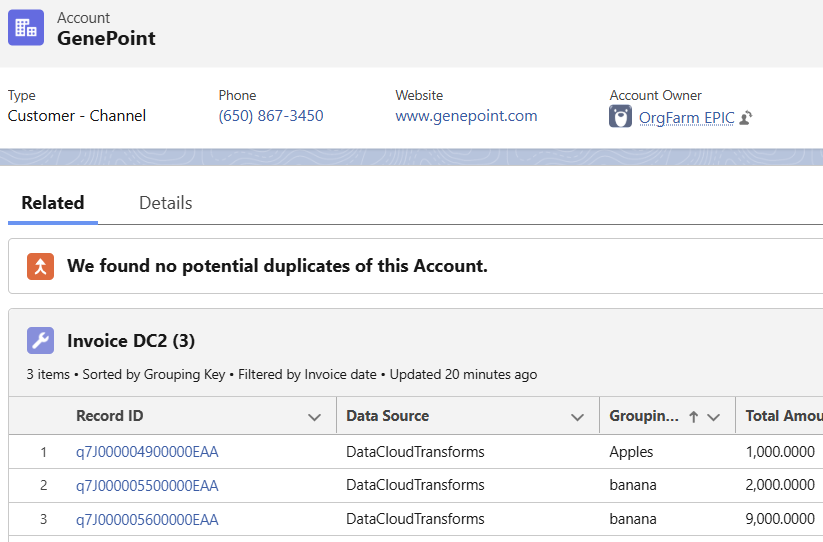This screenshot has width=823, height=542.
Task: Sort by the Grouping Key column header
Action: [x=643, y=416]
